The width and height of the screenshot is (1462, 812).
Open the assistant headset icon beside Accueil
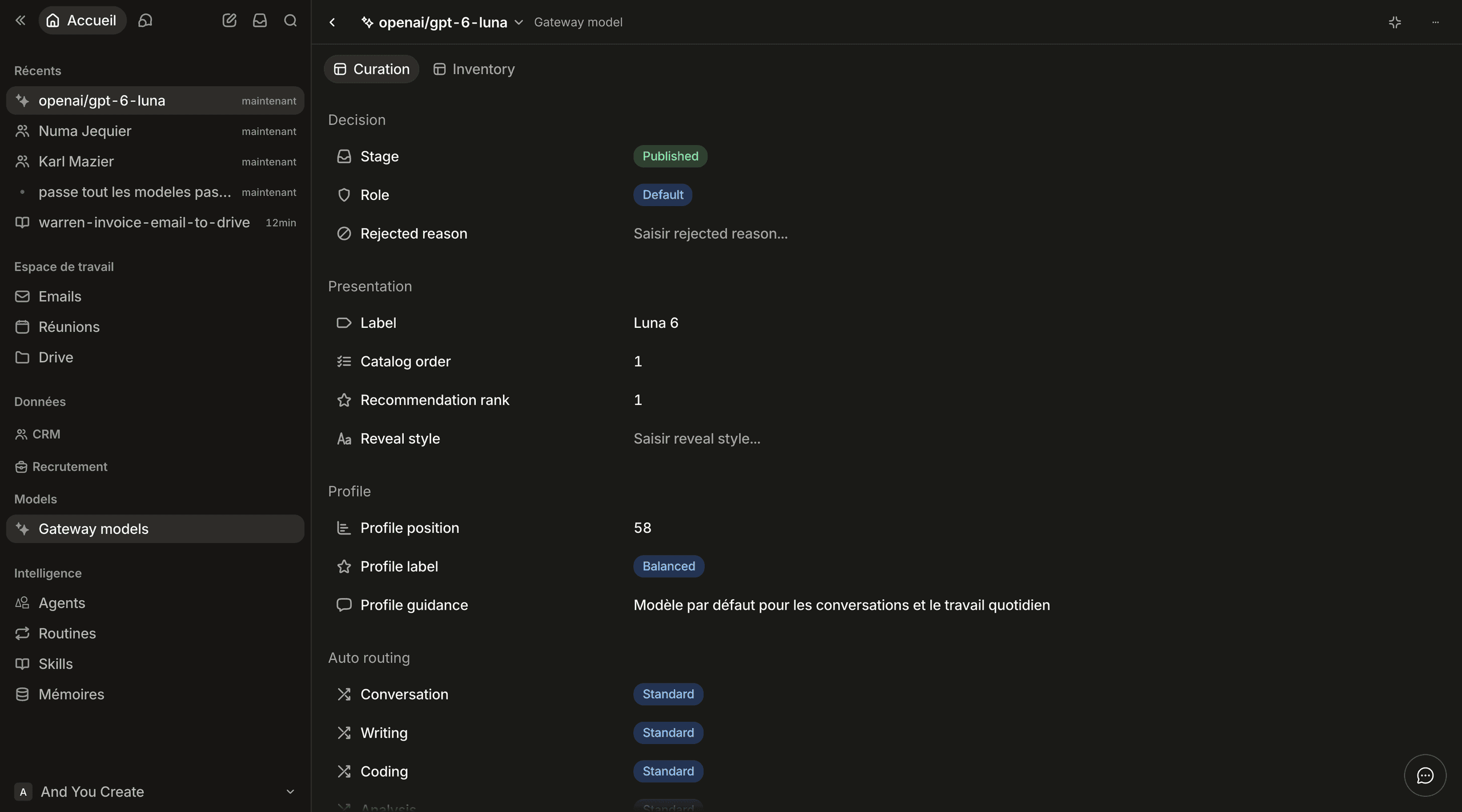tap(145, 21)
